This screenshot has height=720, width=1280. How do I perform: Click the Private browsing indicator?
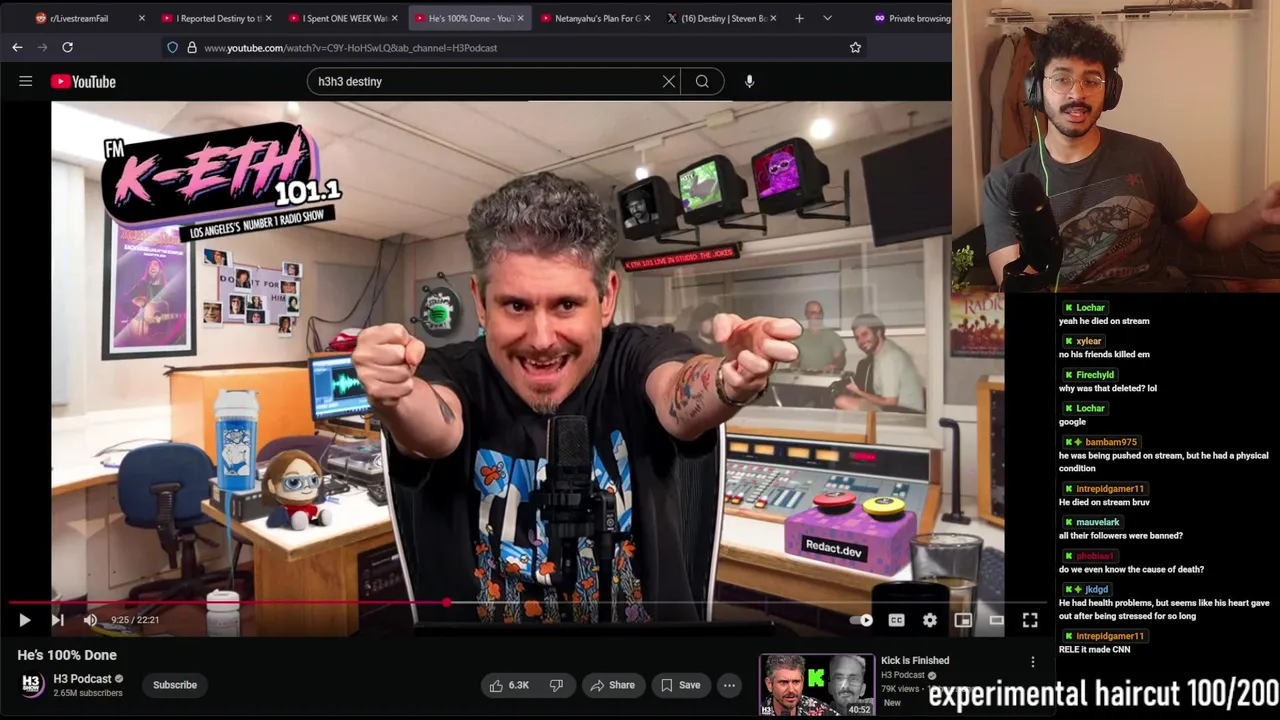[912, 18]
